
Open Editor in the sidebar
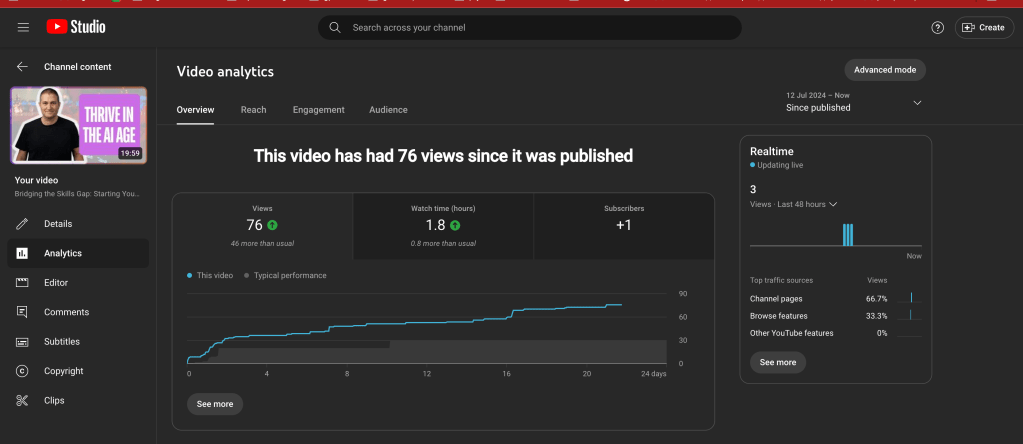[x=78, y=283]
